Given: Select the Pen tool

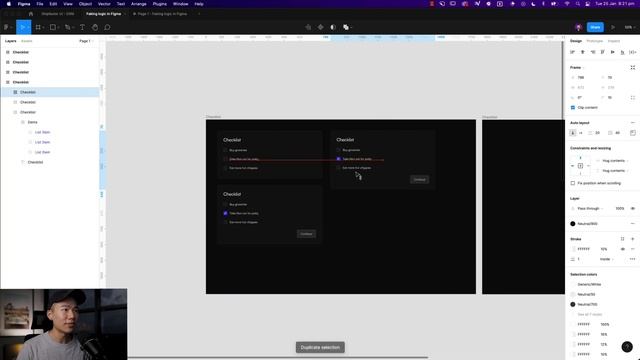Looking at the screenshot, I should (67, 27).
